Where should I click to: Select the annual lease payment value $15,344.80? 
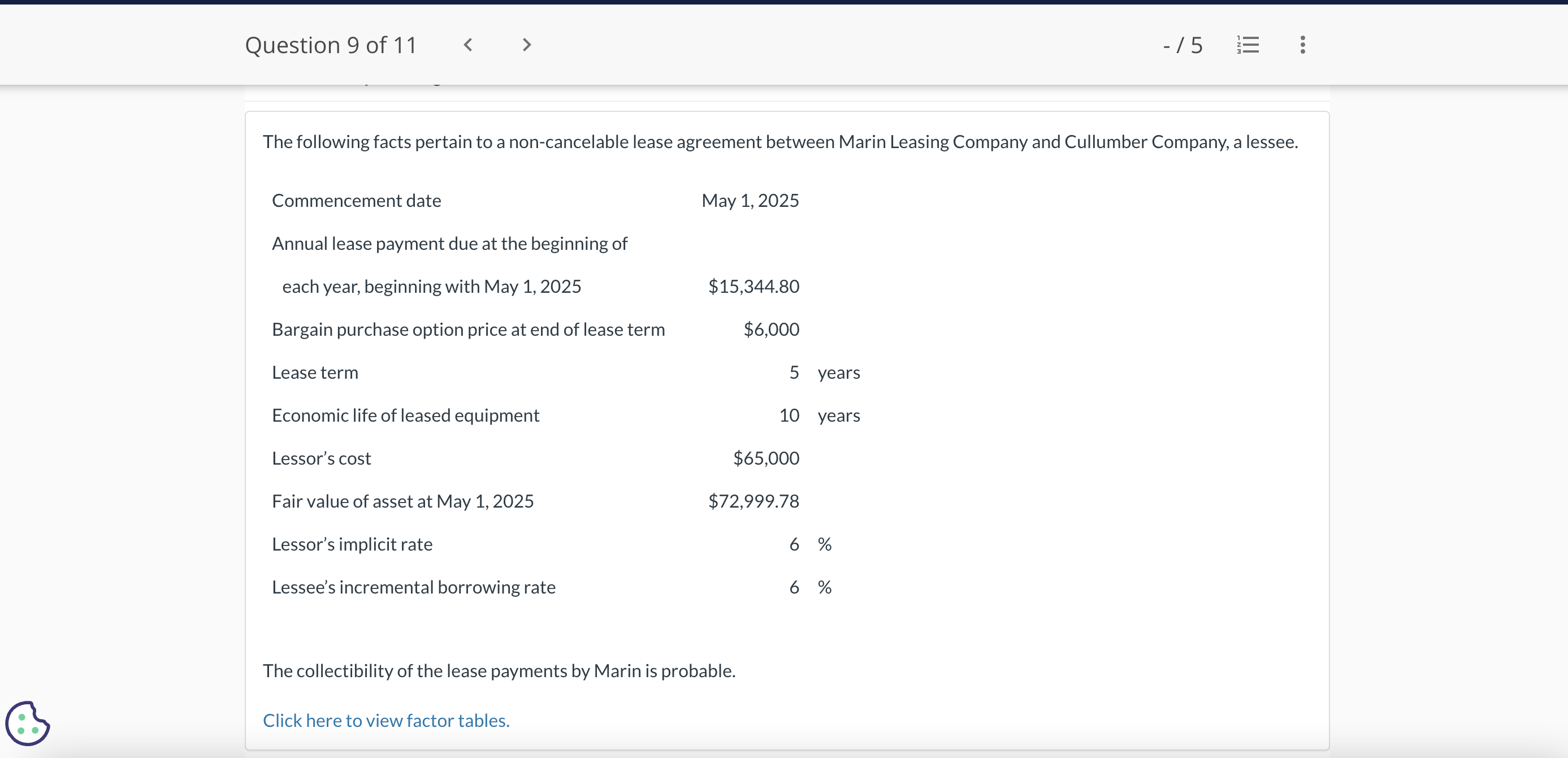[753, 286]
